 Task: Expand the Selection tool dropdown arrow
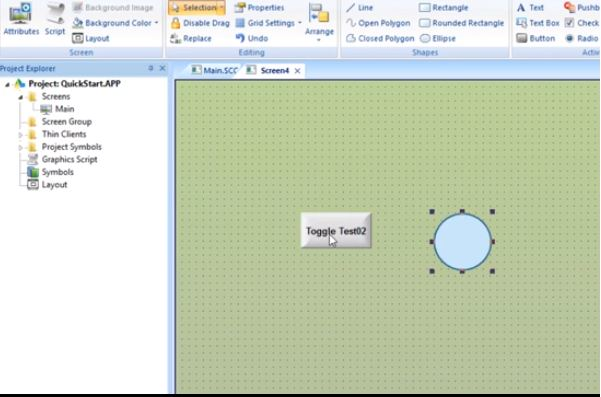[222, 7]
